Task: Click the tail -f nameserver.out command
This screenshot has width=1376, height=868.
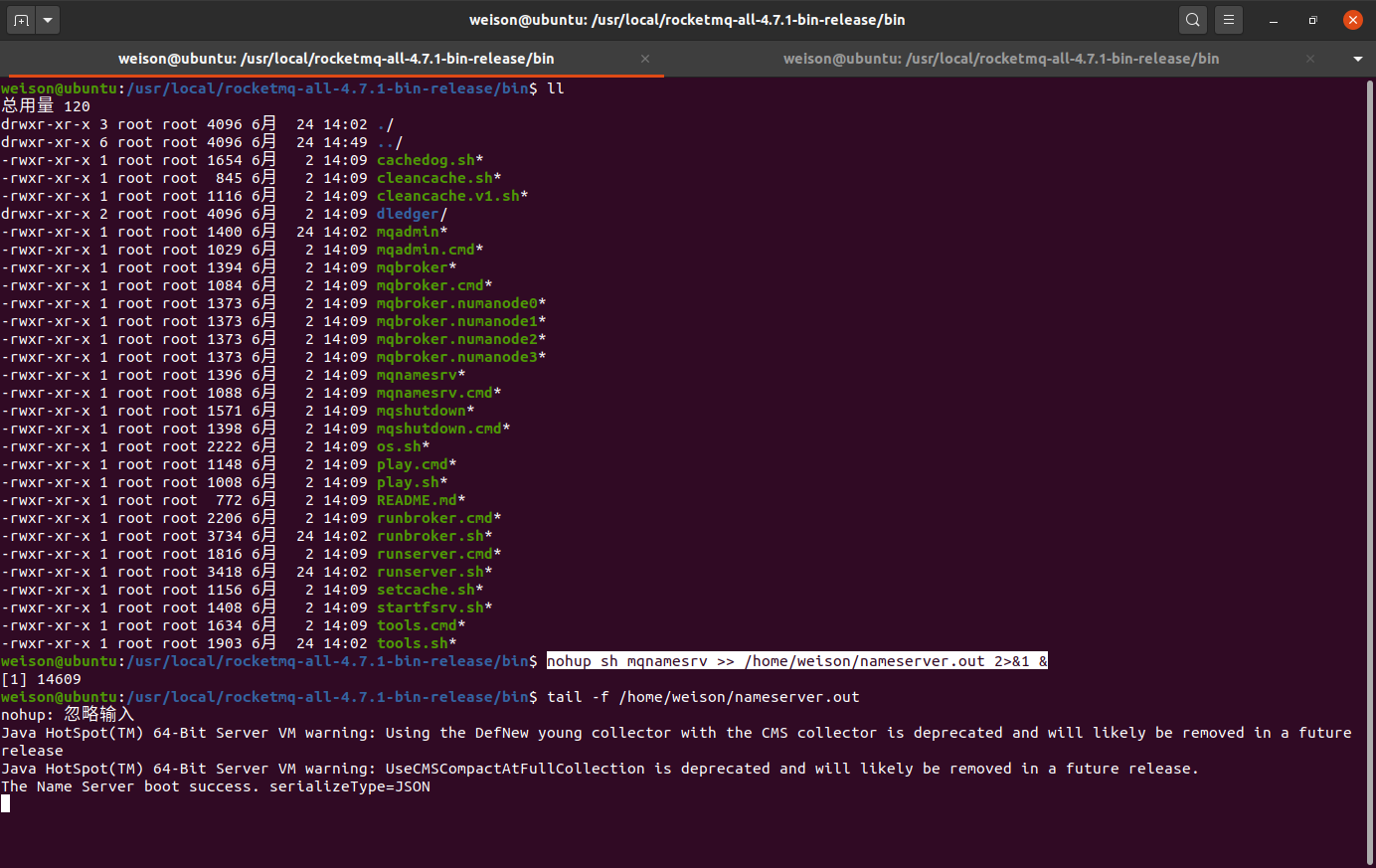Action: tap(703, 697)
